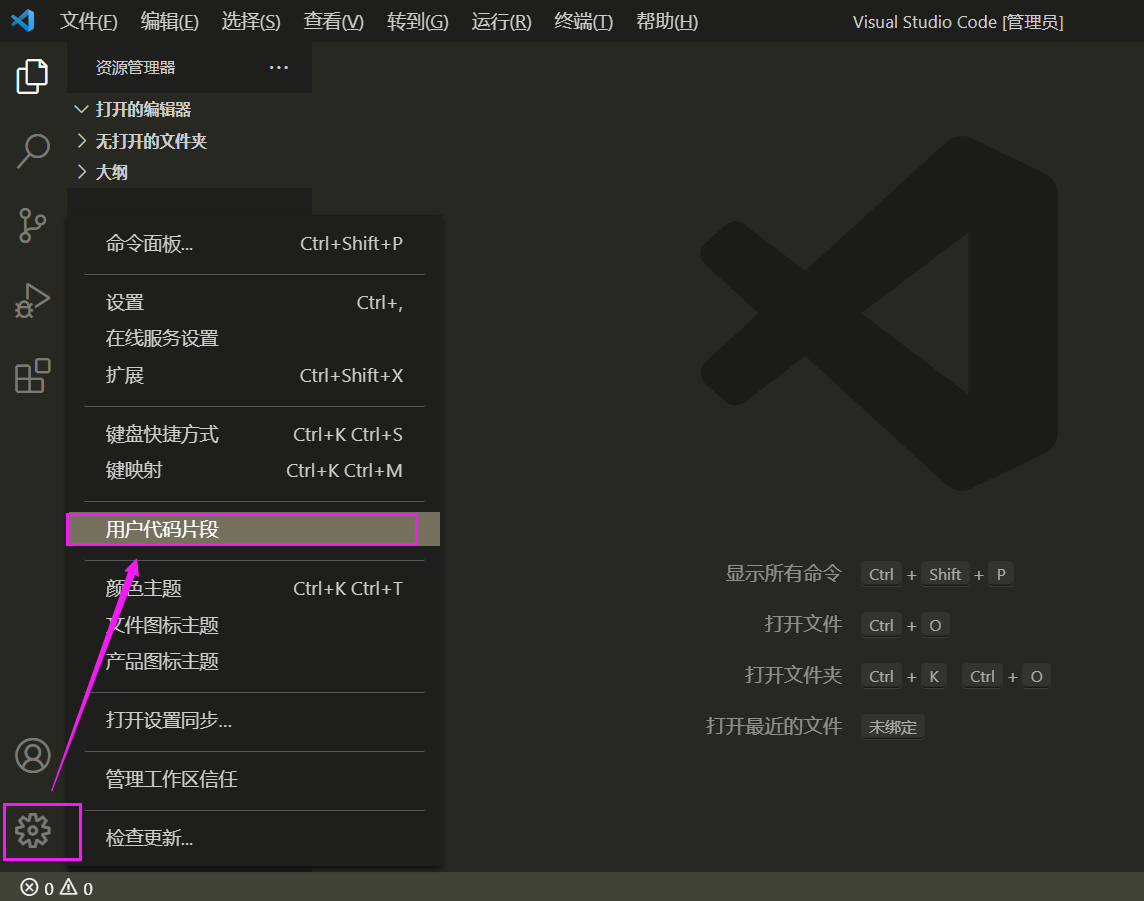Choose 文件图标主题 menu entry

(254, 625)
